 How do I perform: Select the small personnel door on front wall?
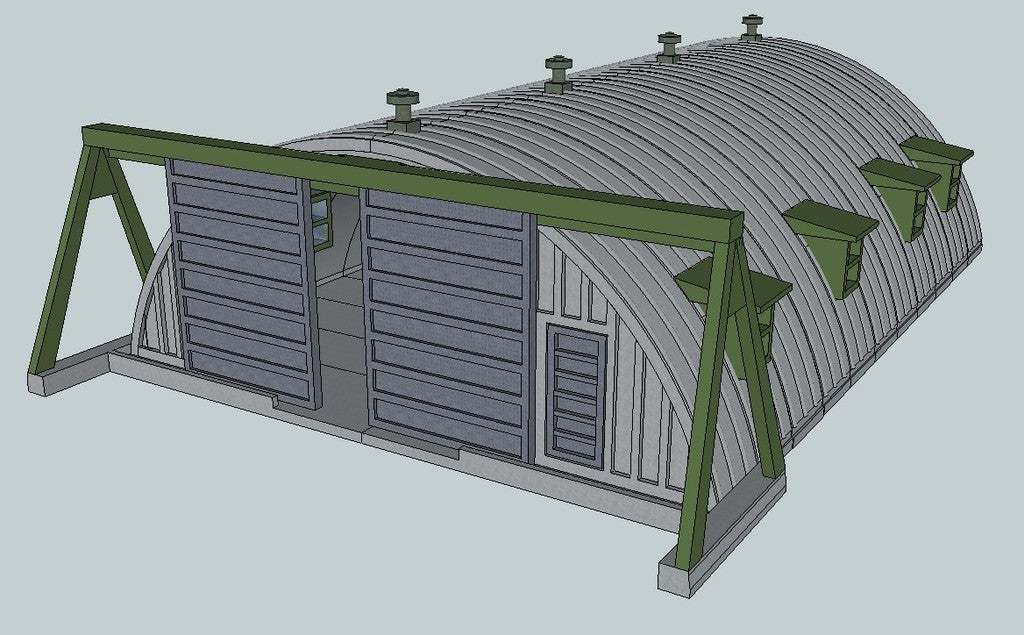pos(577,395)
